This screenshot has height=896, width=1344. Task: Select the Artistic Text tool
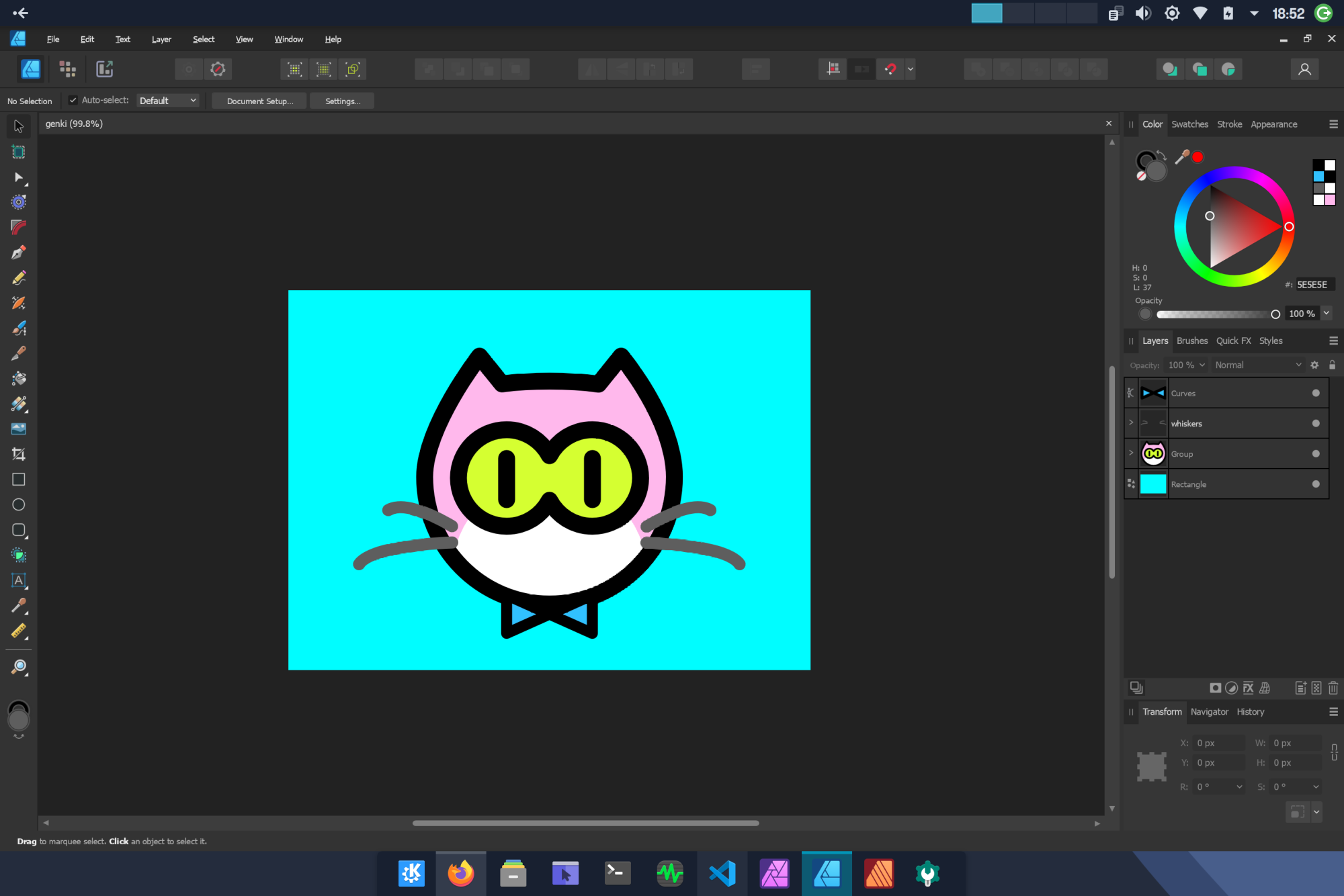(x=19, y=580)
